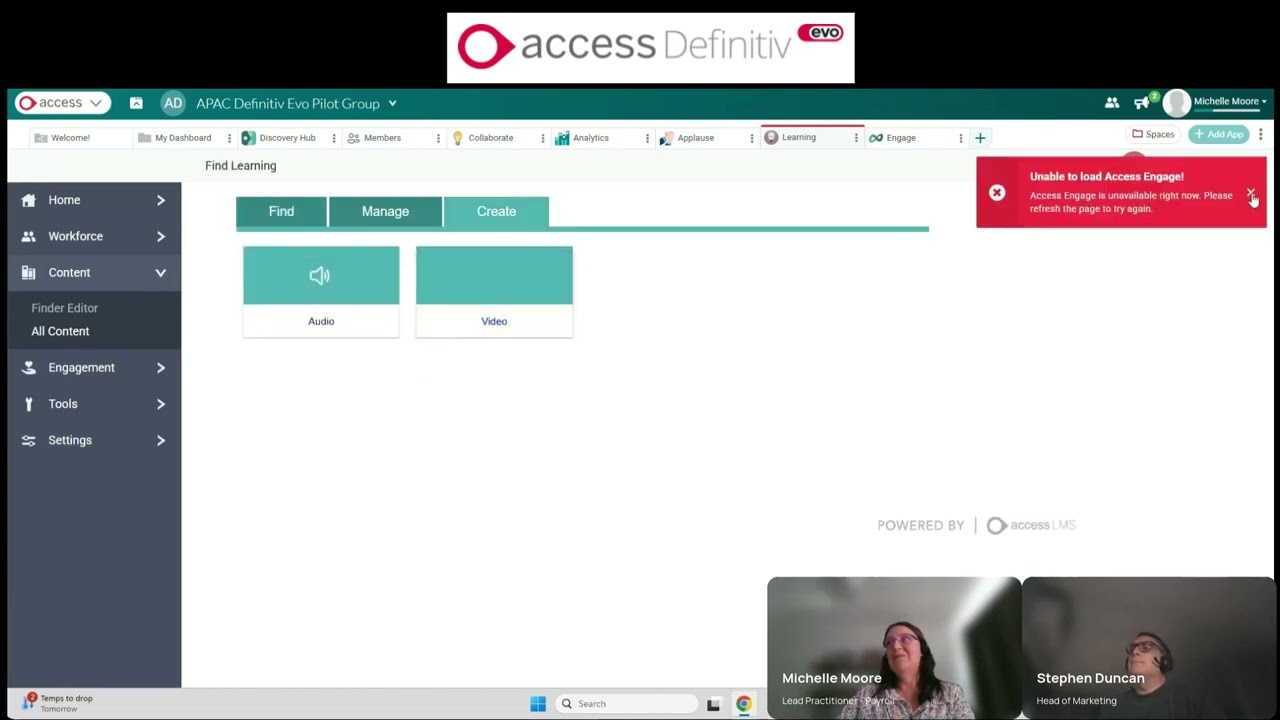1280x720 pixels.
Task: Click the AD group avatar
Action: (x=173, y=103)
